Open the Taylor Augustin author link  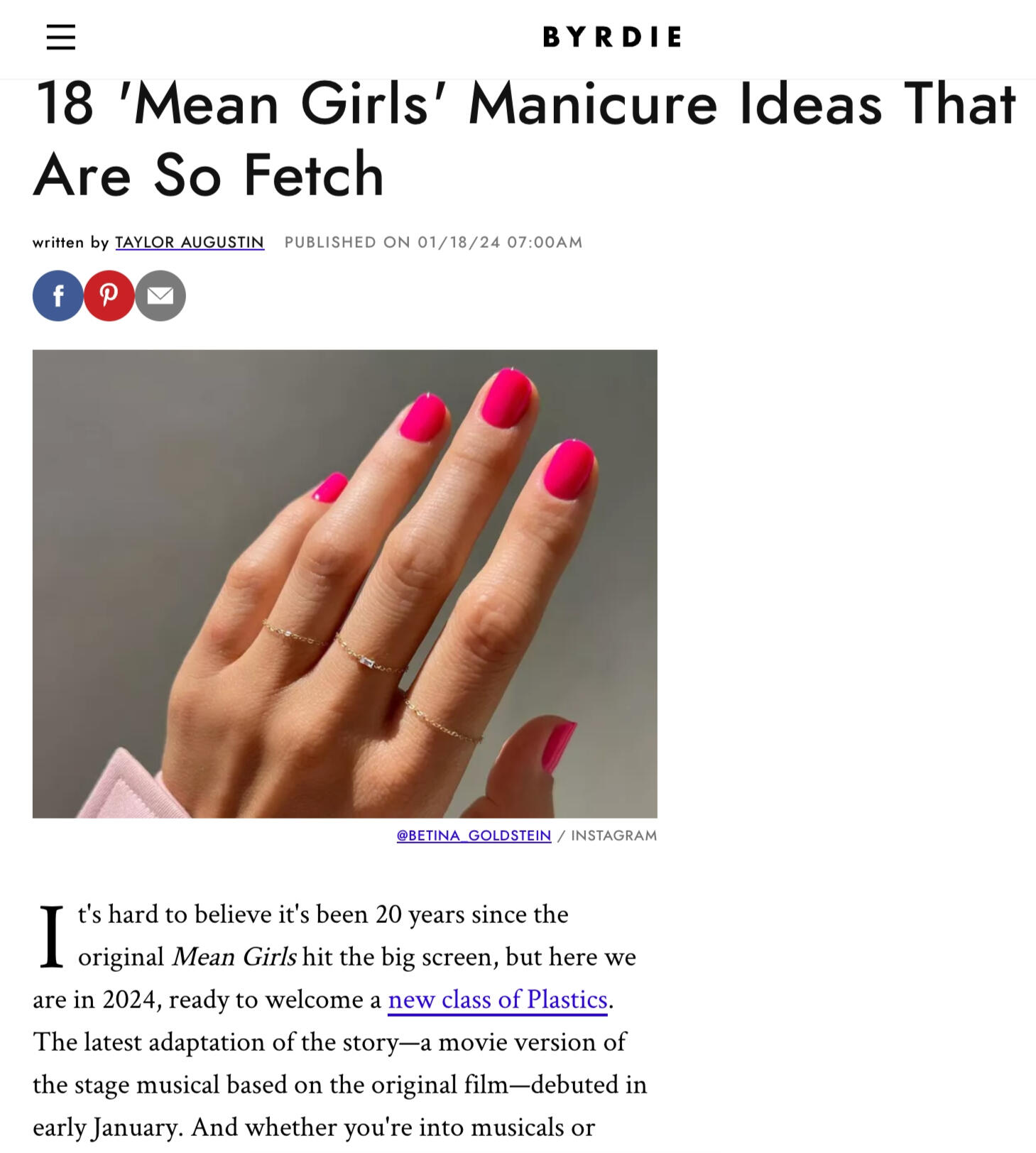[190, 242]
